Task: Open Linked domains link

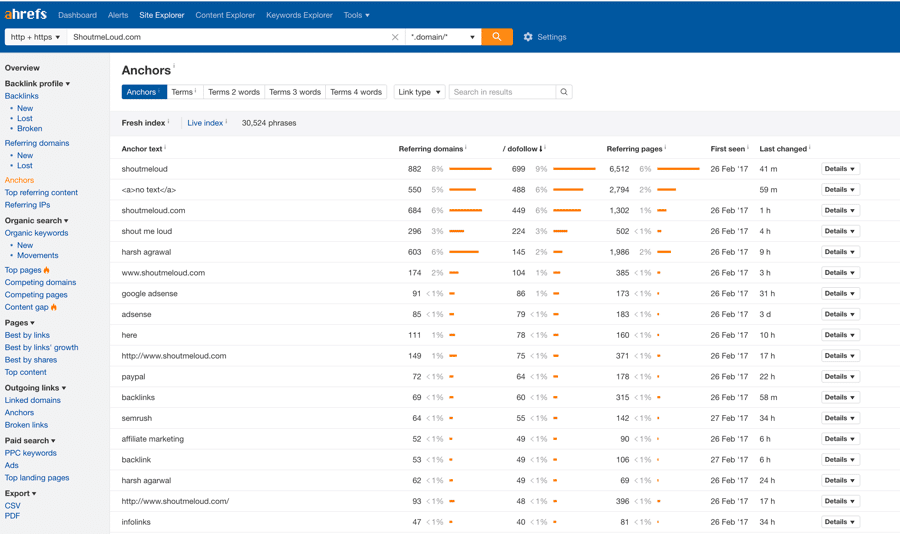Action: point(33,400)
